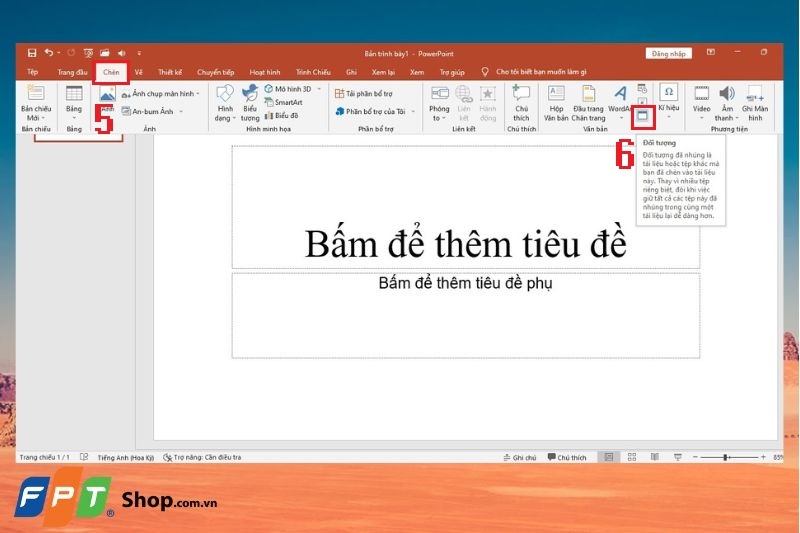Image resolution: width=800 pixels, height=533 pixels.
Task: Switch to the Trang đầu tab
Action: coord(72,72)
